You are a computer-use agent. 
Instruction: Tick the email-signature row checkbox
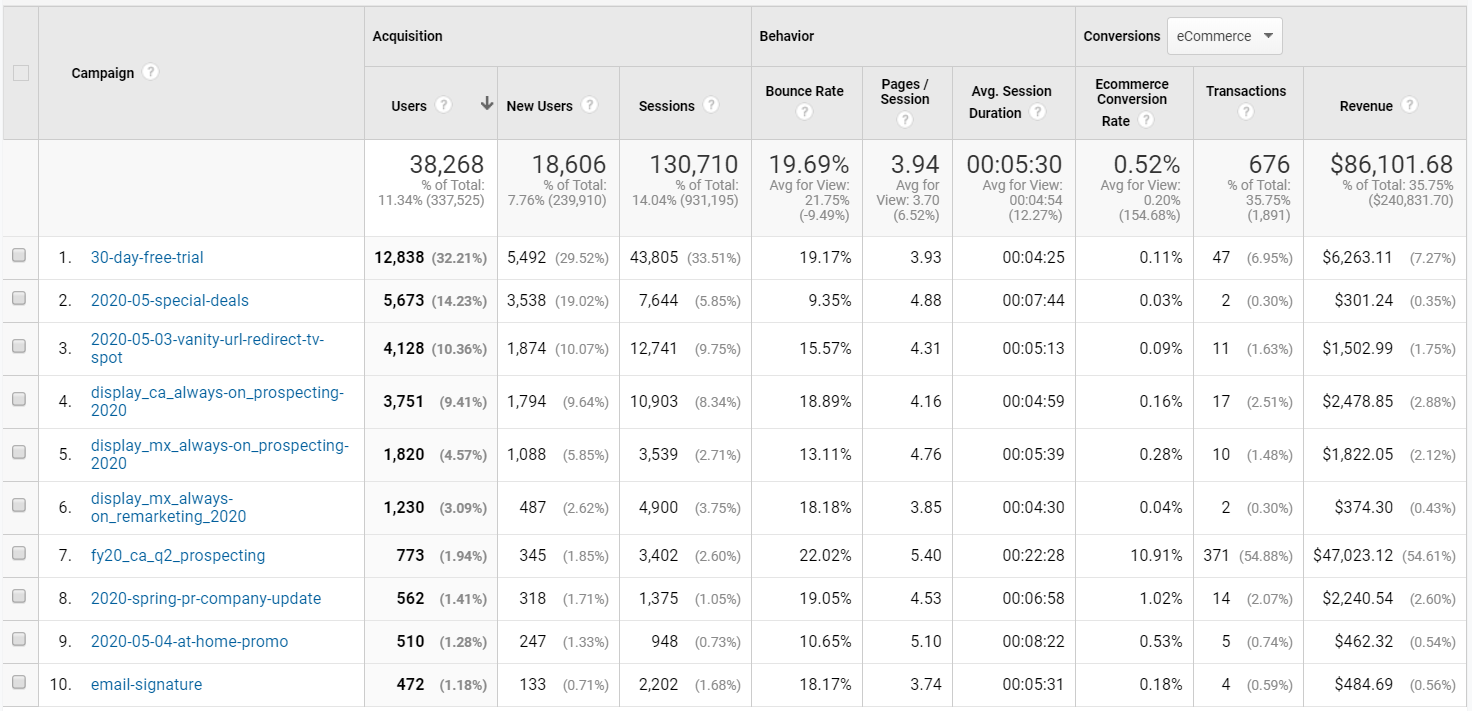point(19,683)
